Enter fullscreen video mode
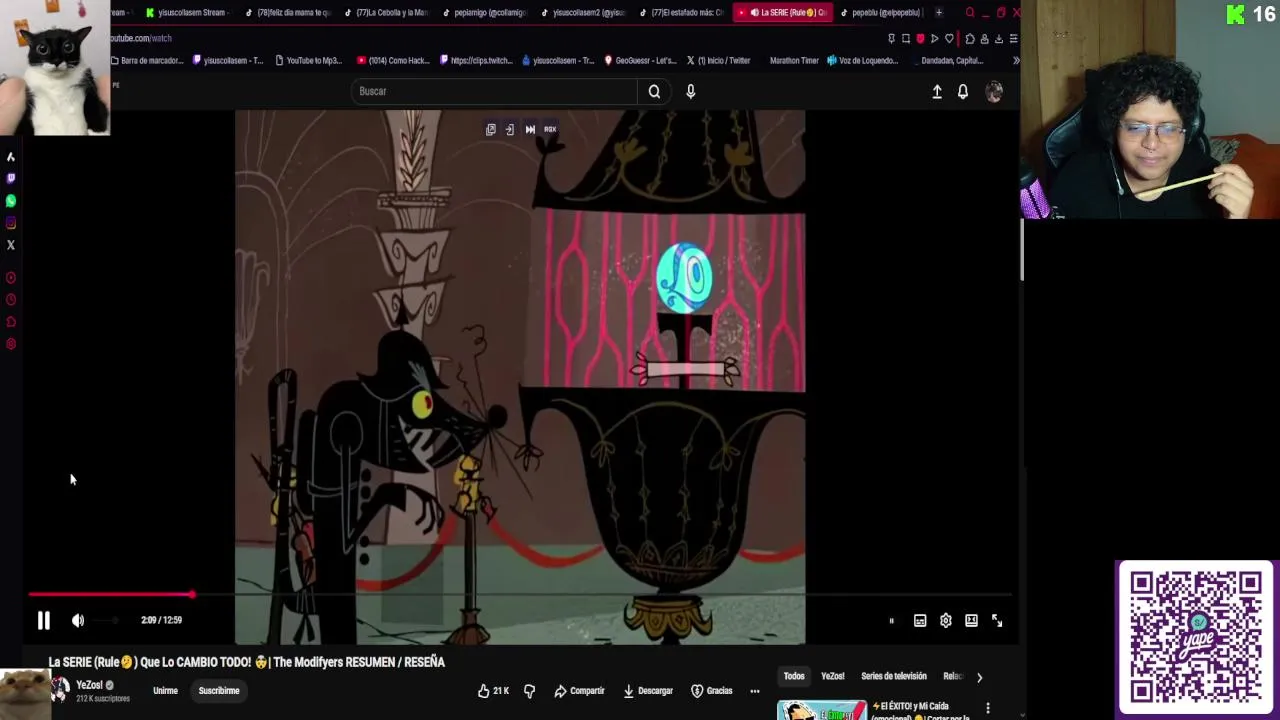1280x720 pixels. 997,620
